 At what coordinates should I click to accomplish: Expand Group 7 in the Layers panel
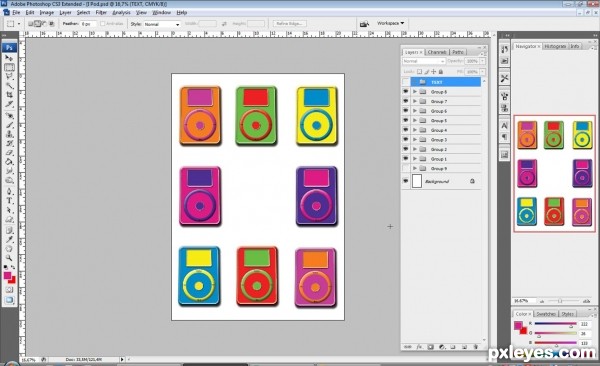click(x=415, y=101)
